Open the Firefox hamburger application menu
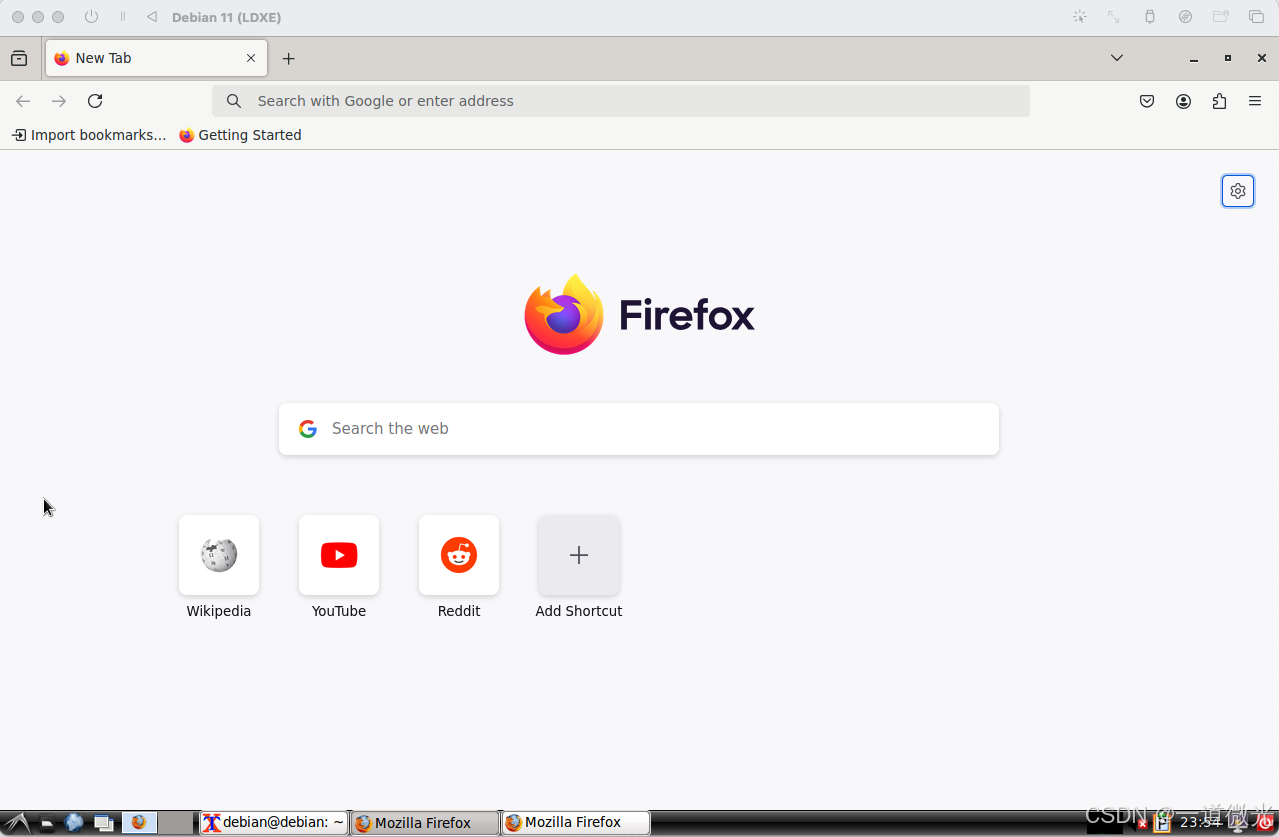 point(1255,101)
